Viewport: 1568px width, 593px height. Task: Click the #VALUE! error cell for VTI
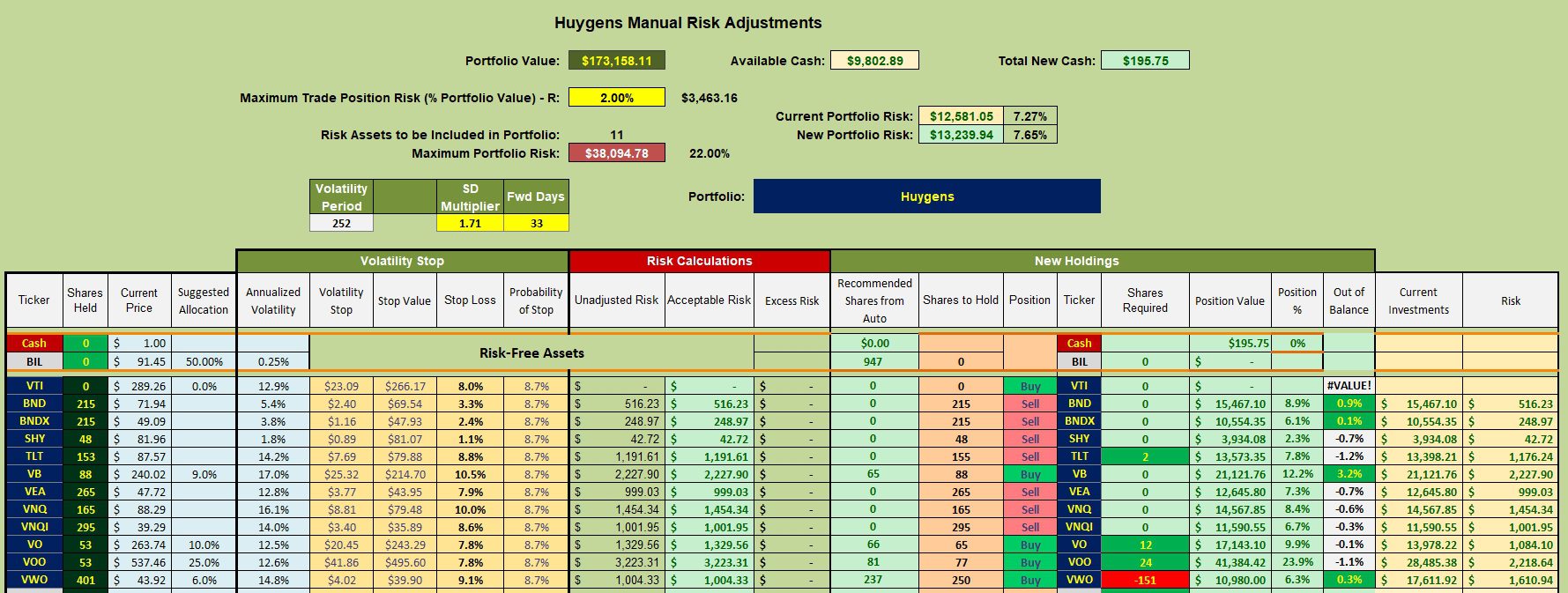pyautogui.click(x=1349, y=386)
